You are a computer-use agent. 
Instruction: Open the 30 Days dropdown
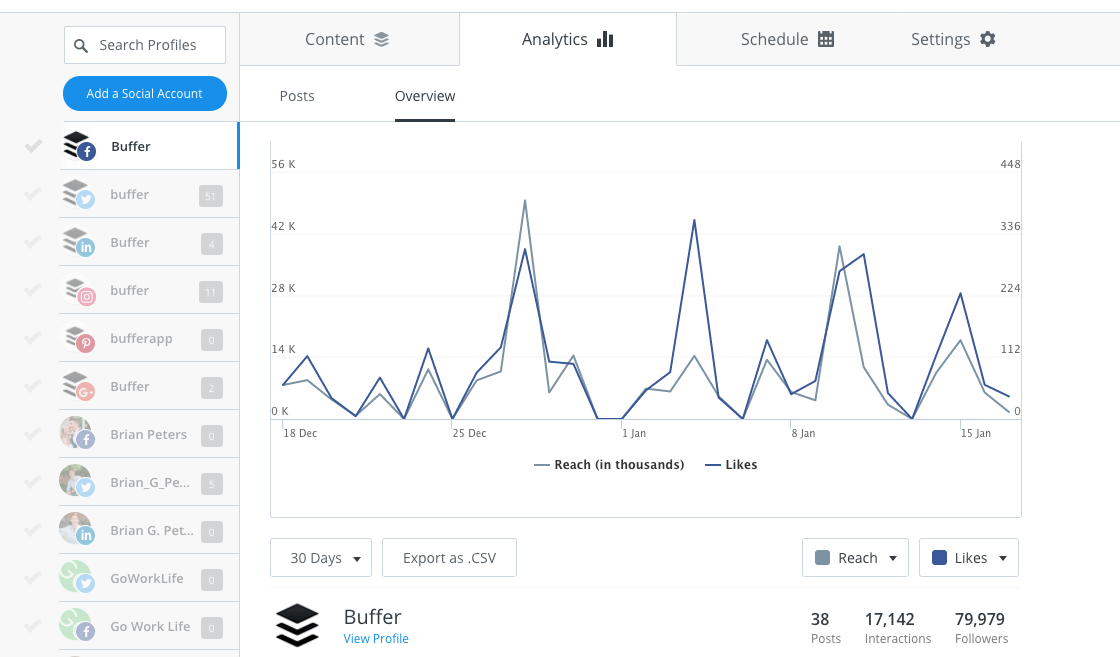tap(320, 558)
